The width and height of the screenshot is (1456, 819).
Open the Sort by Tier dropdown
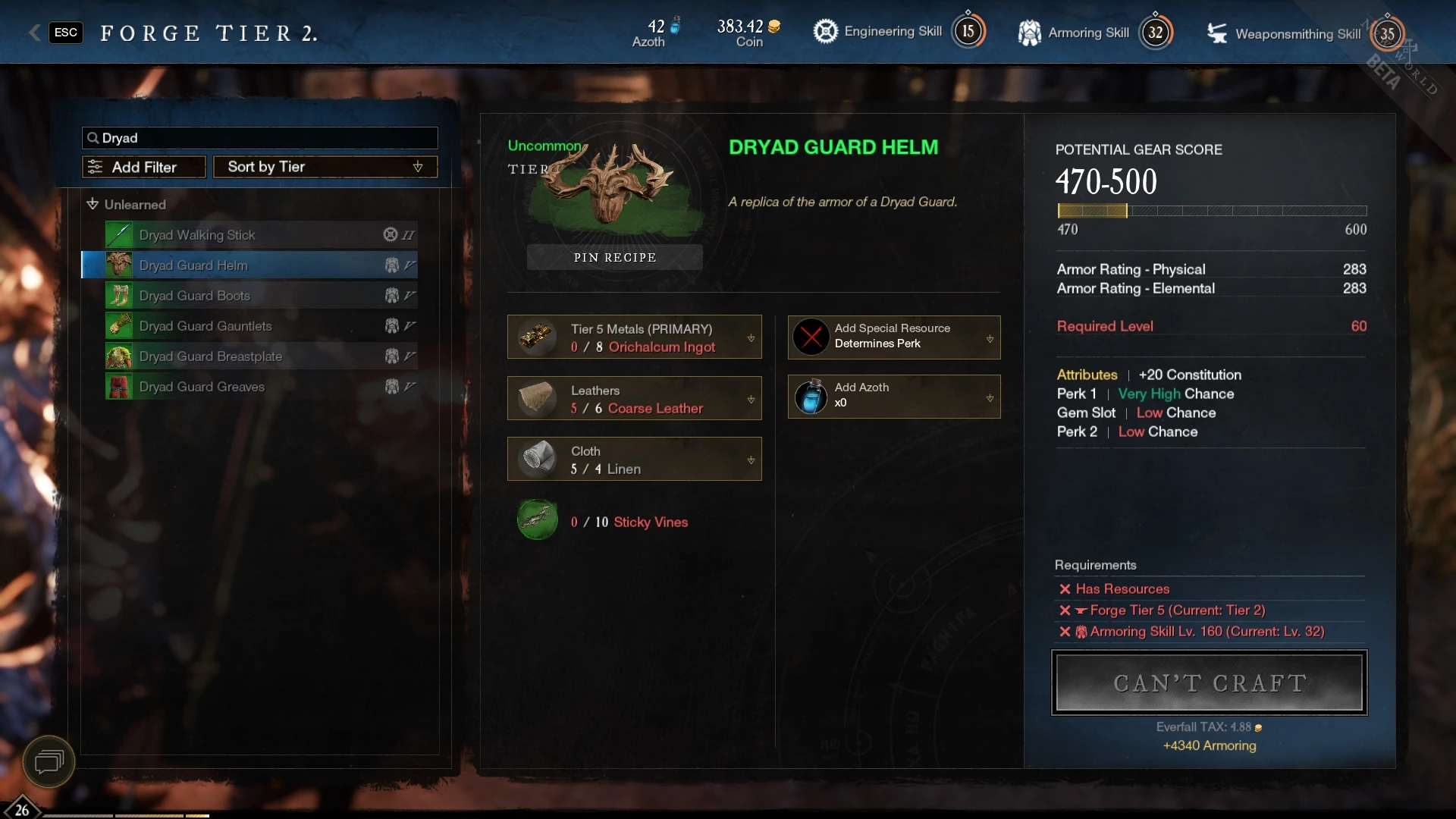coord(325,167)
